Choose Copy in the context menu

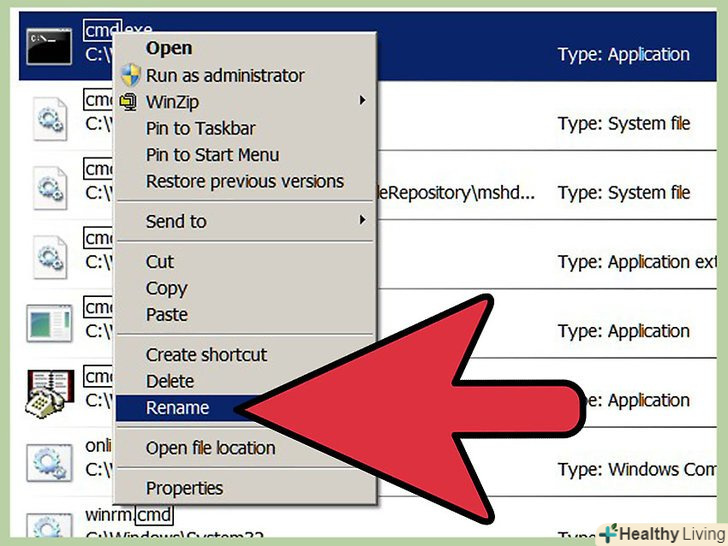click(x=245, y=288)
